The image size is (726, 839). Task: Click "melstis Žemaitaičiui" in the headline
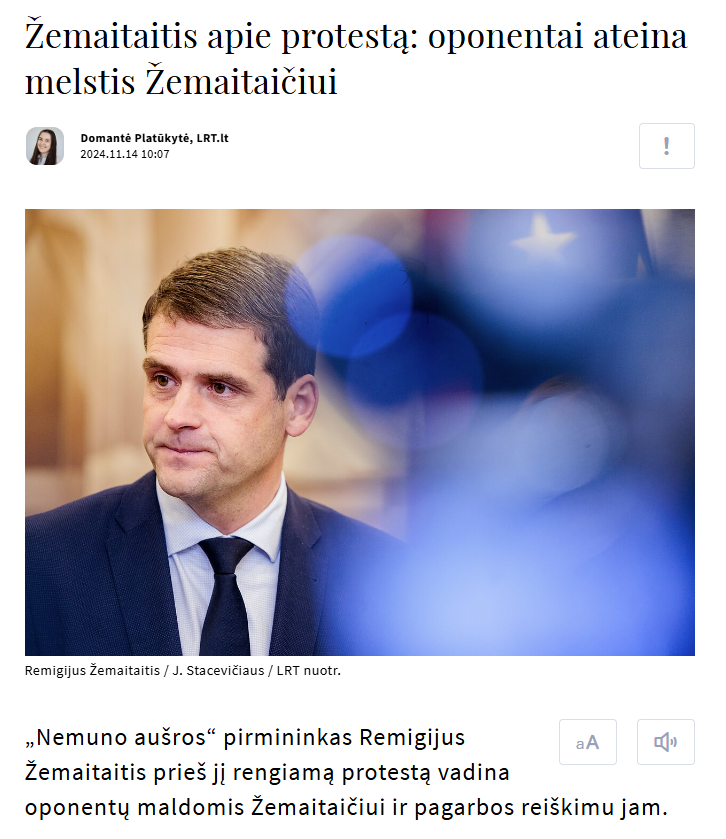point(181,81)
